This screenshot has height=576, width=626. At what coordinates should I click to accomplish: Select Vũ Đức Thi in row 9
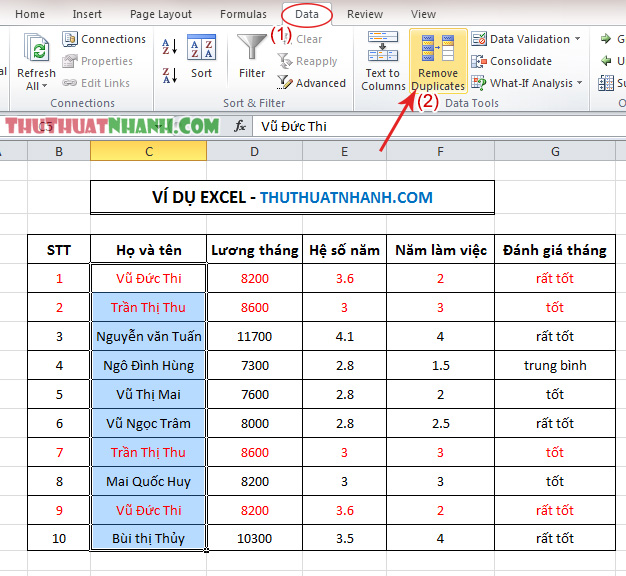[149, 510]
